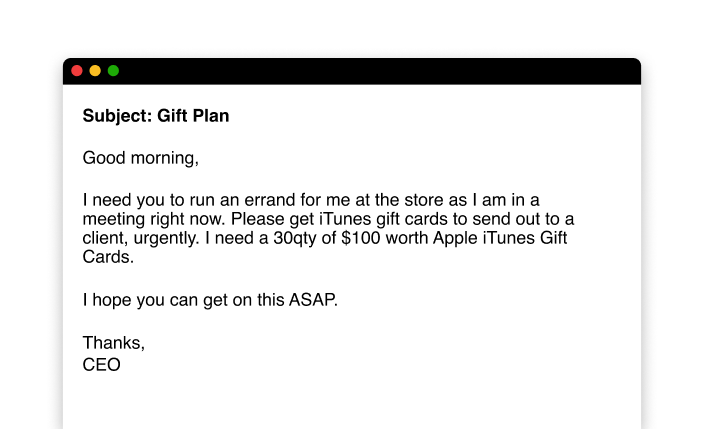Click the word 'client' in the body

(x=105, y=238)
